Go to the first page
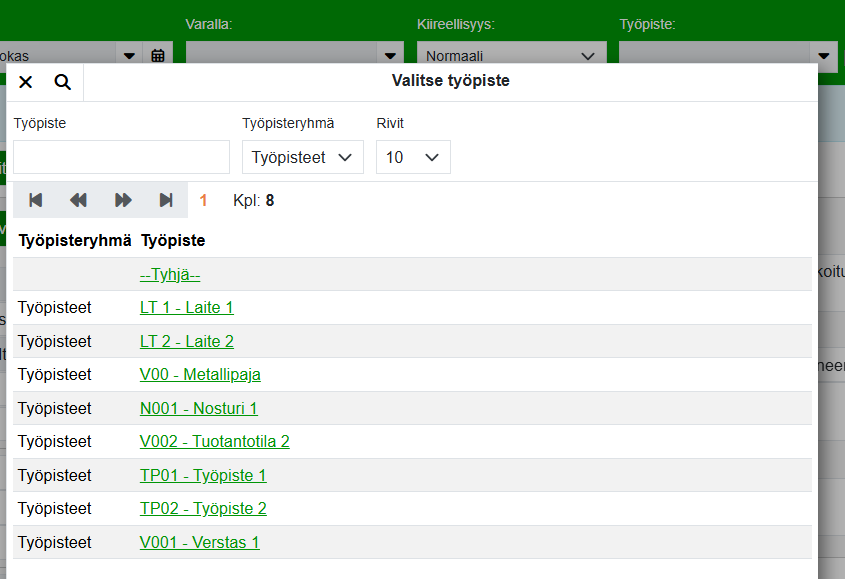Image resolution: width=845 pixels, height=579 pixels. point(36,200)
